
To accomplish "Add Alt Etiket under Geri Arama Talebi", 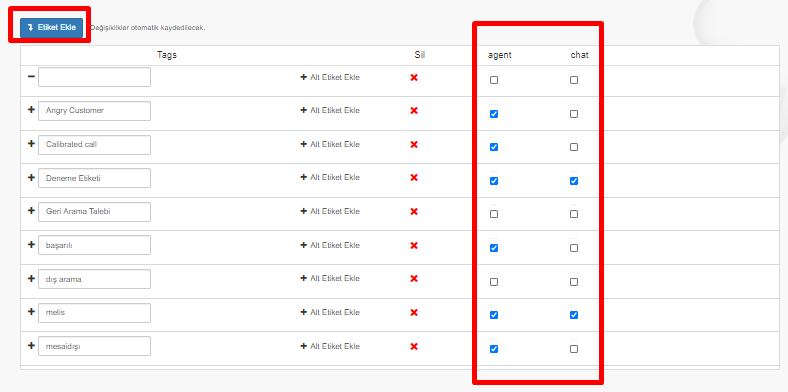I will coord(330,212).
